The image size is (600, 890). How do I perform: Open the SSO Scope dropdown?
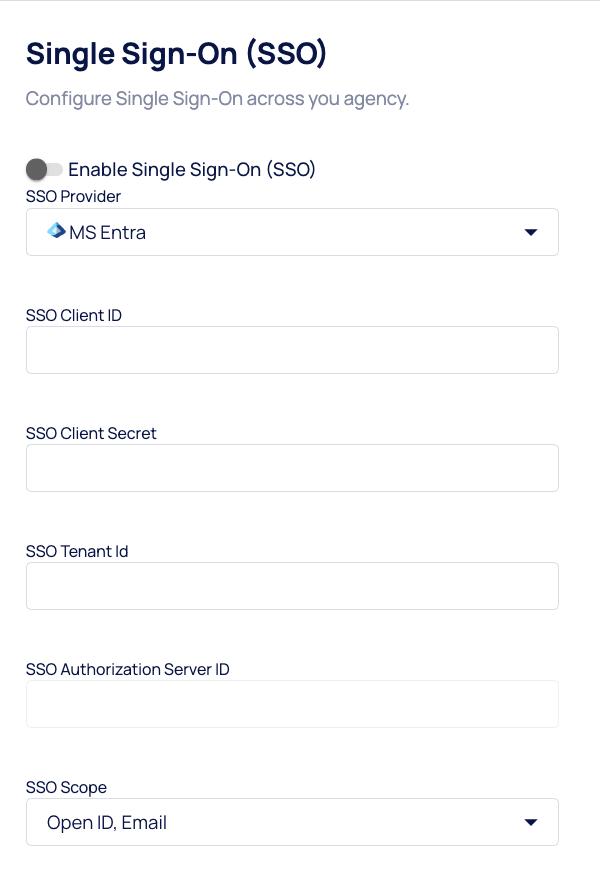pos(292,822)
